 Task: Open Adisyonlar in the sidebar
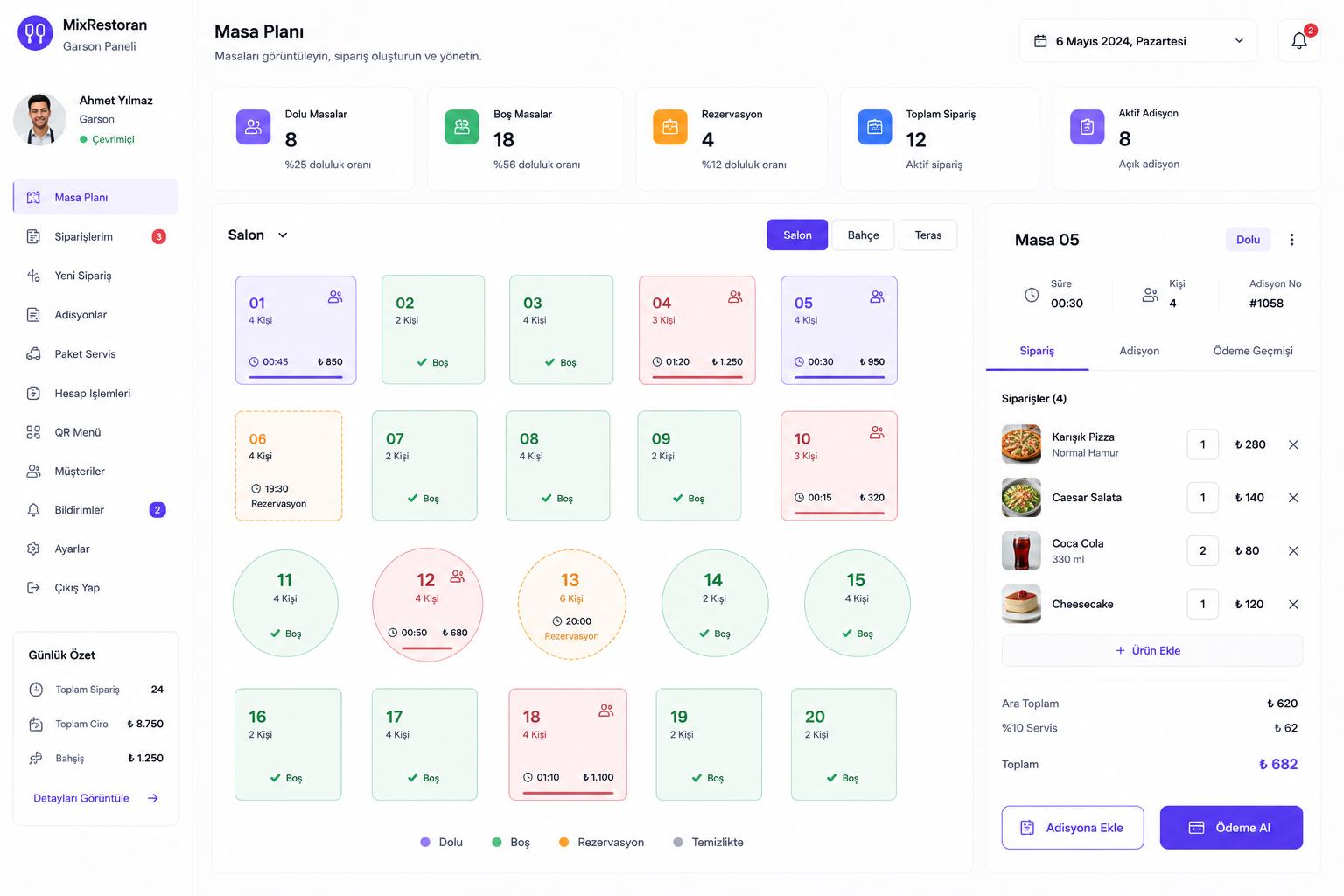coord(96,315)
